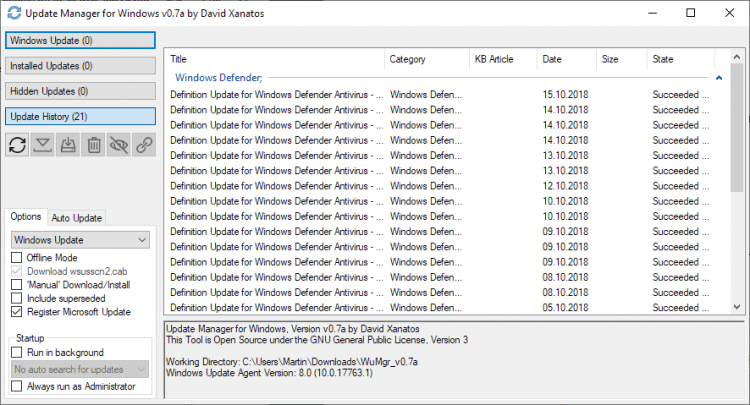Select the first Definition Update entry dated 15.10.2018

point(277,95)
